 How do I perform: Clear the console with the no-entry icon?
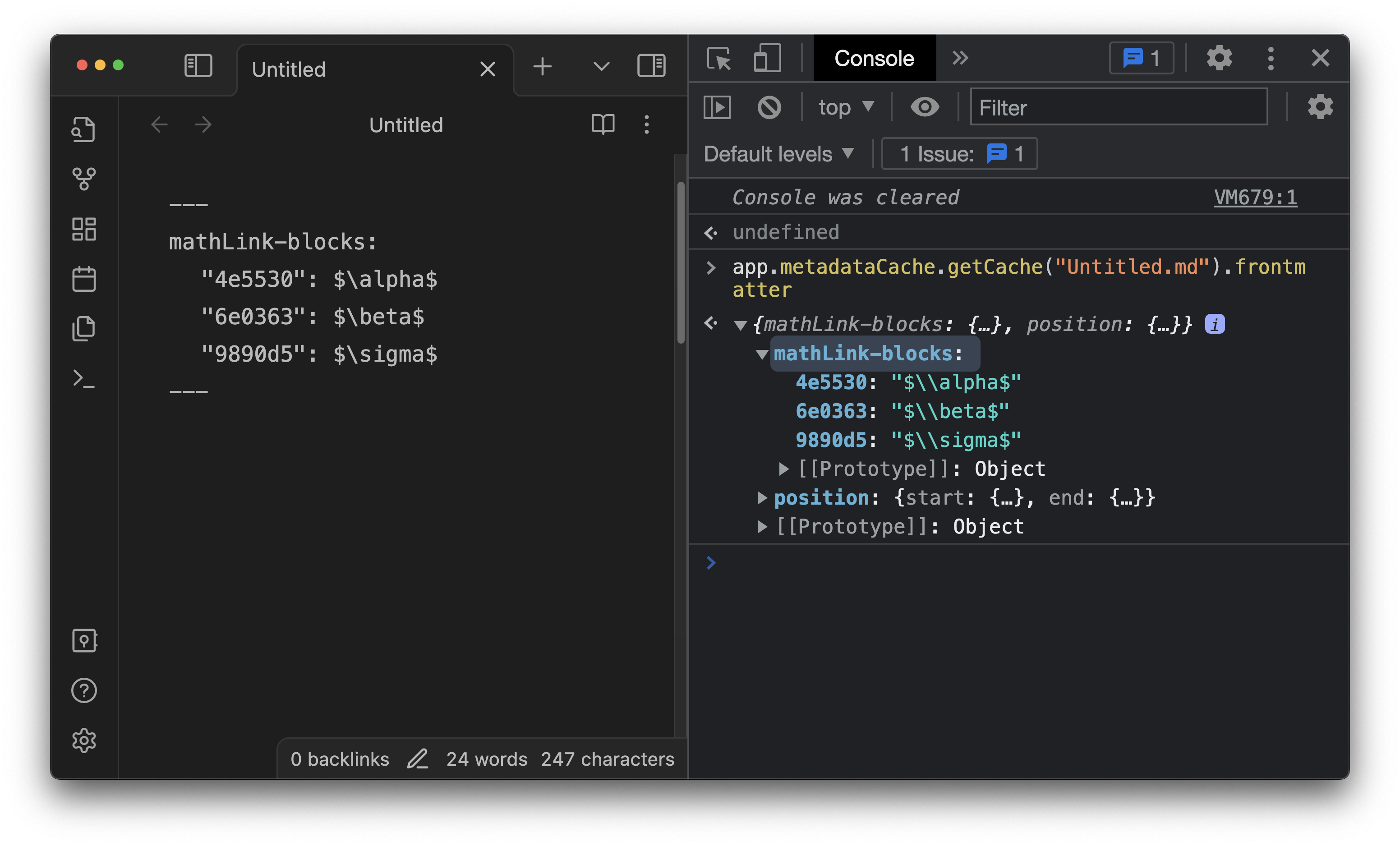[770, 107]
